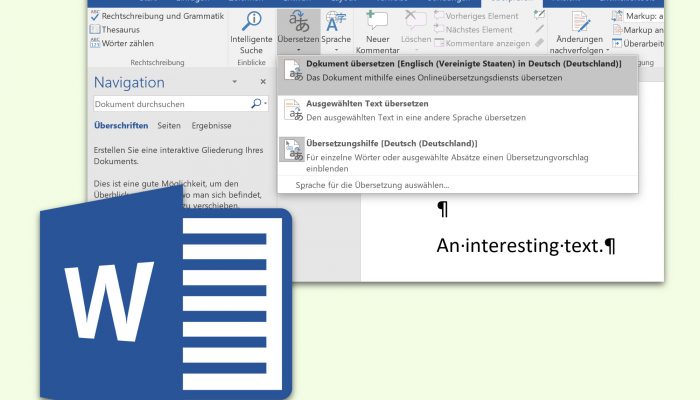Run Rechtschreibung und Grammatik check
Viewport: 700px width, 400px height.
pos(157,16)
